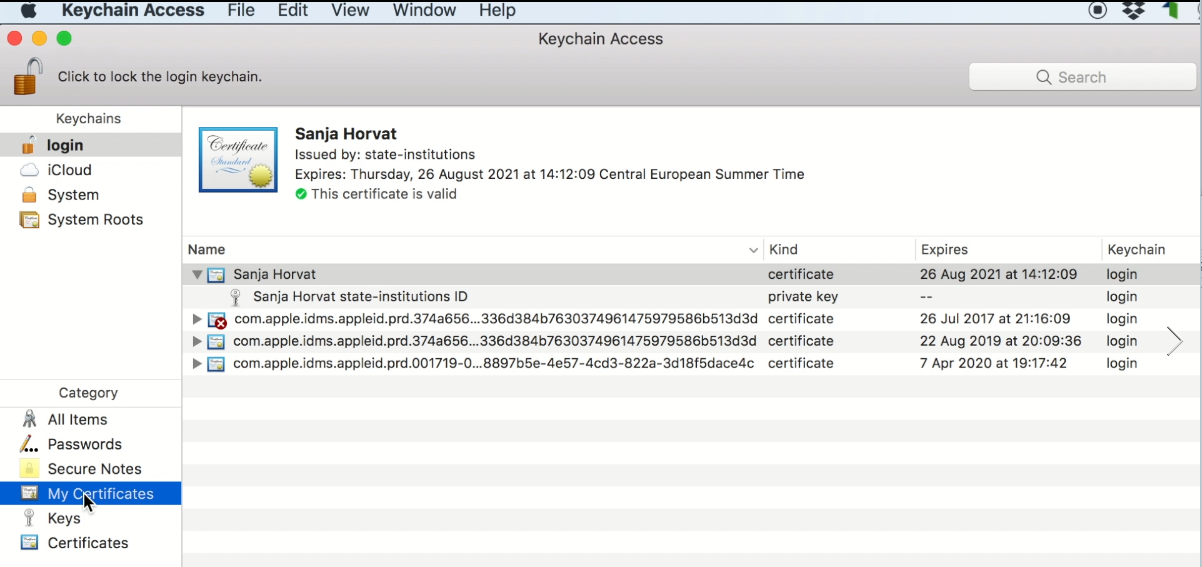Click the magnifier icon in Search field
The width and height of the screenshot is (1202, 567).
(x=1044, y=77)
